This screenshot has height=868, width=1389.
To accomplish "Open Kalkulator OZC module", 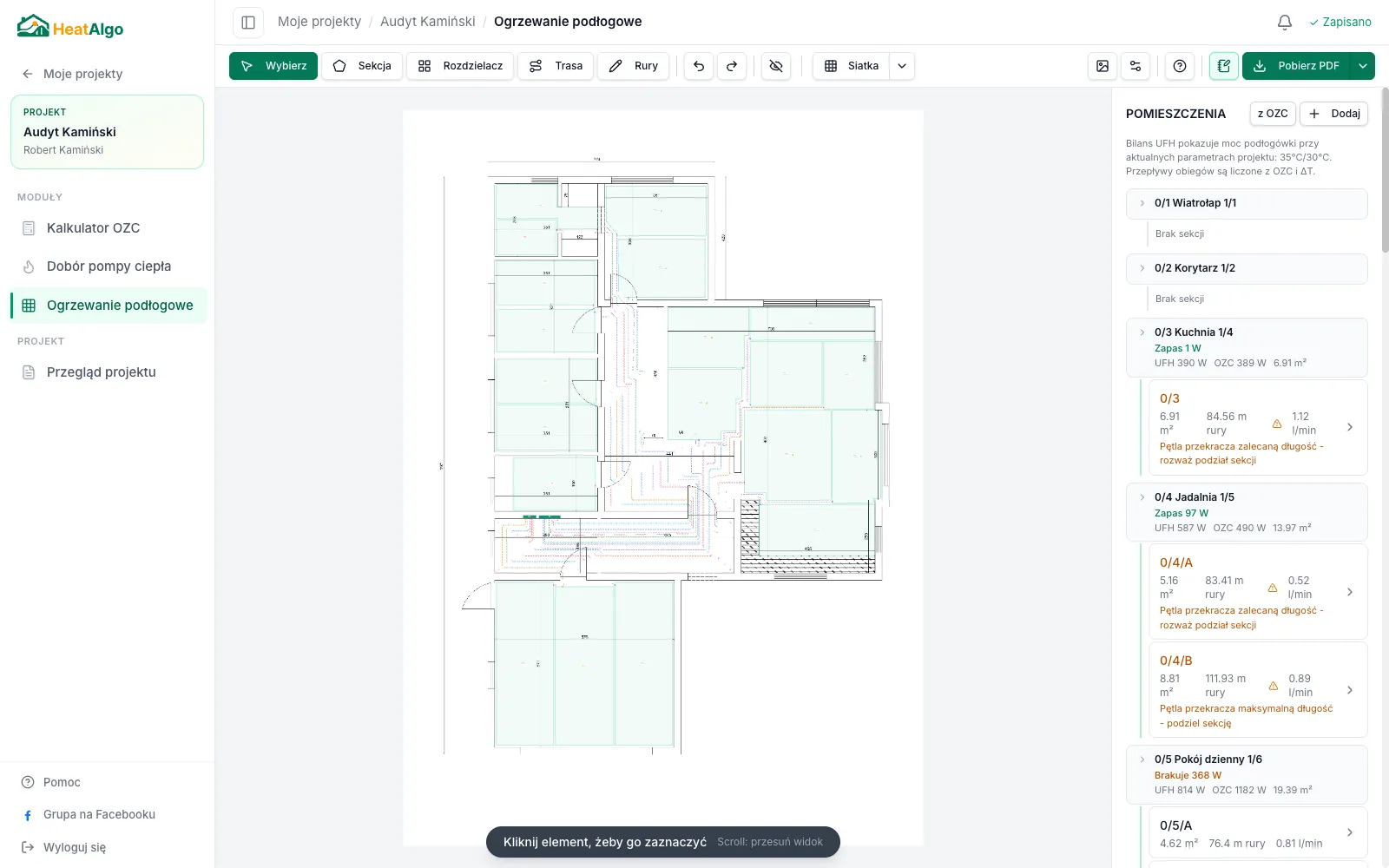I will tap(109, 228).
